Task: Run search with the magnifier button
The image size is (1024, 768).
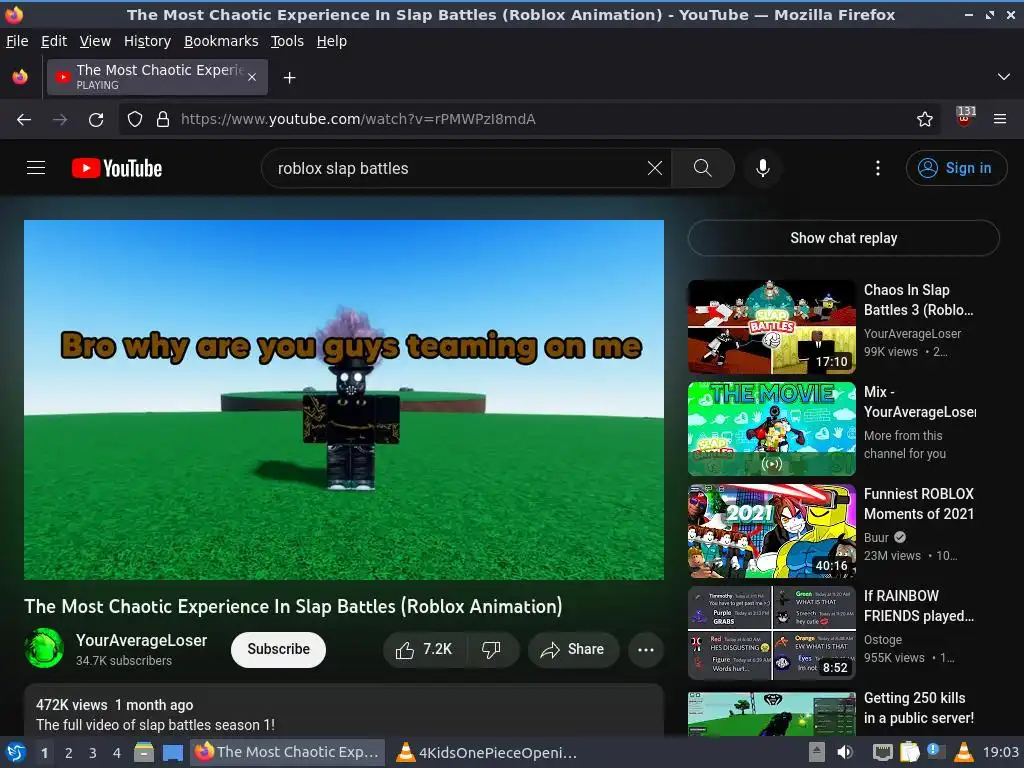Action: click(x=703, y=168)
